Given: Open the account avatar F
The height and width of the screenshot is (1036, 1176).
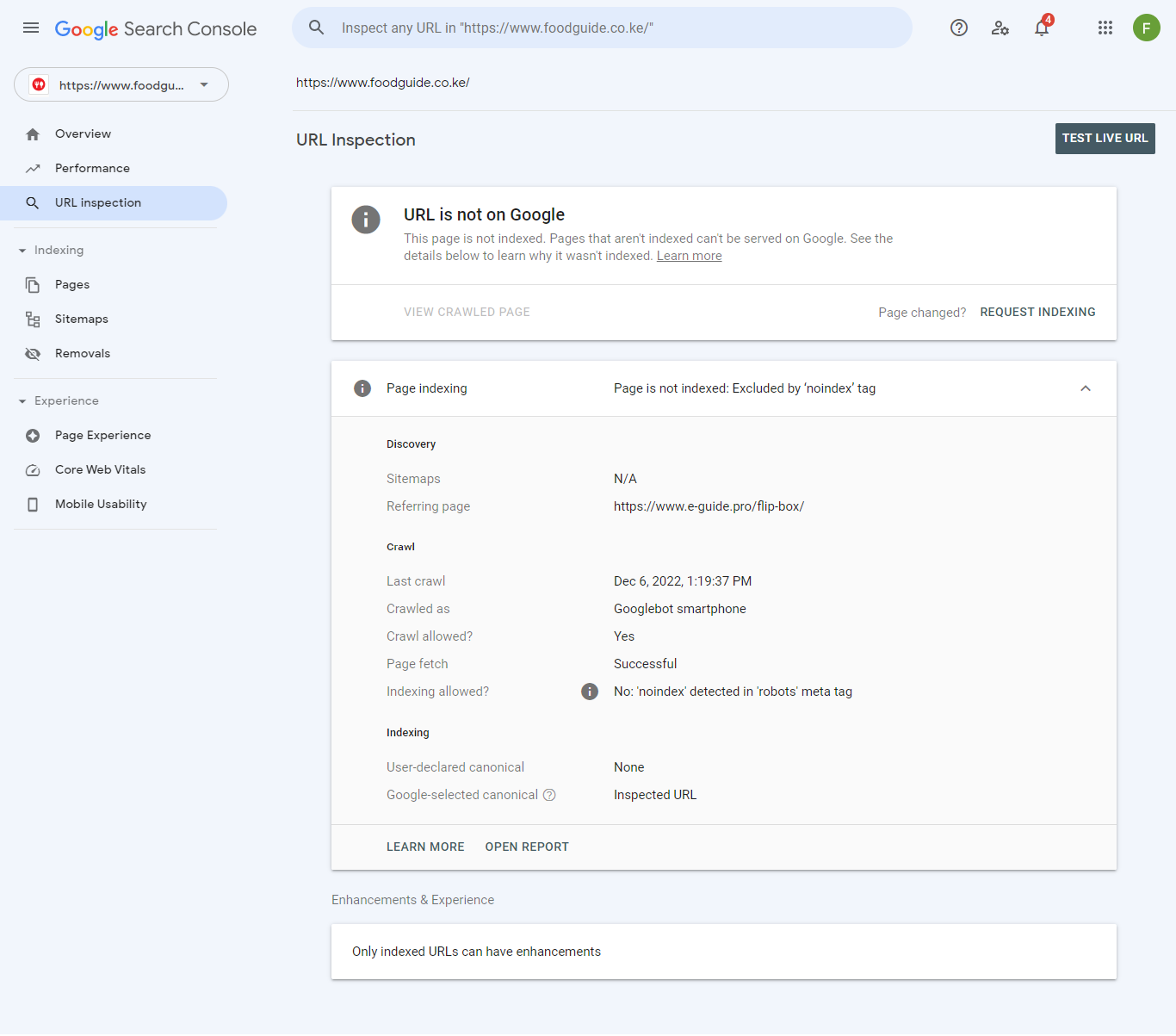Looking at the screenshot, I should [x=1147, y=28].
